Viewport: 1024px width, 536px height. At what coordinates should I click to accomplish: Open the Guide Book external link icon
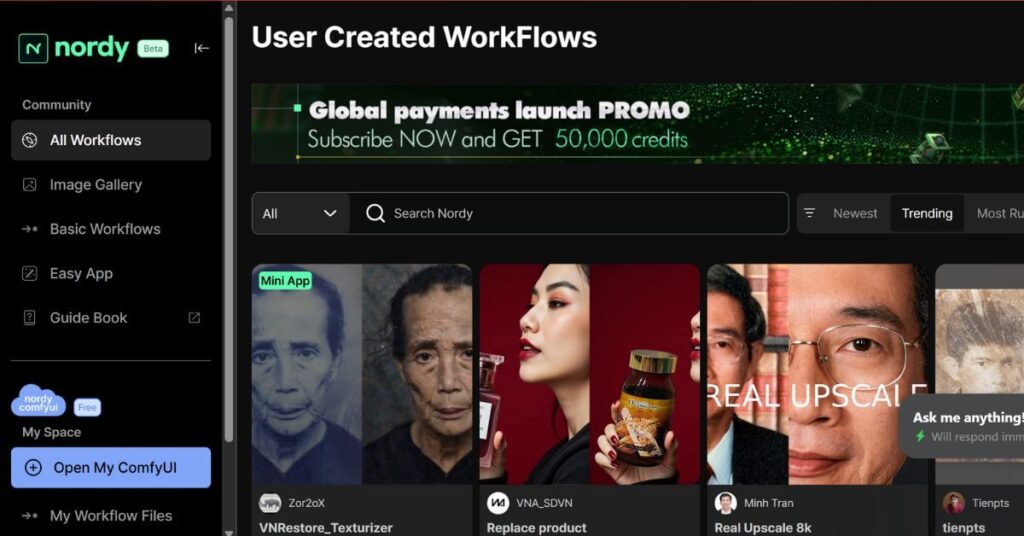pos(194,317)
